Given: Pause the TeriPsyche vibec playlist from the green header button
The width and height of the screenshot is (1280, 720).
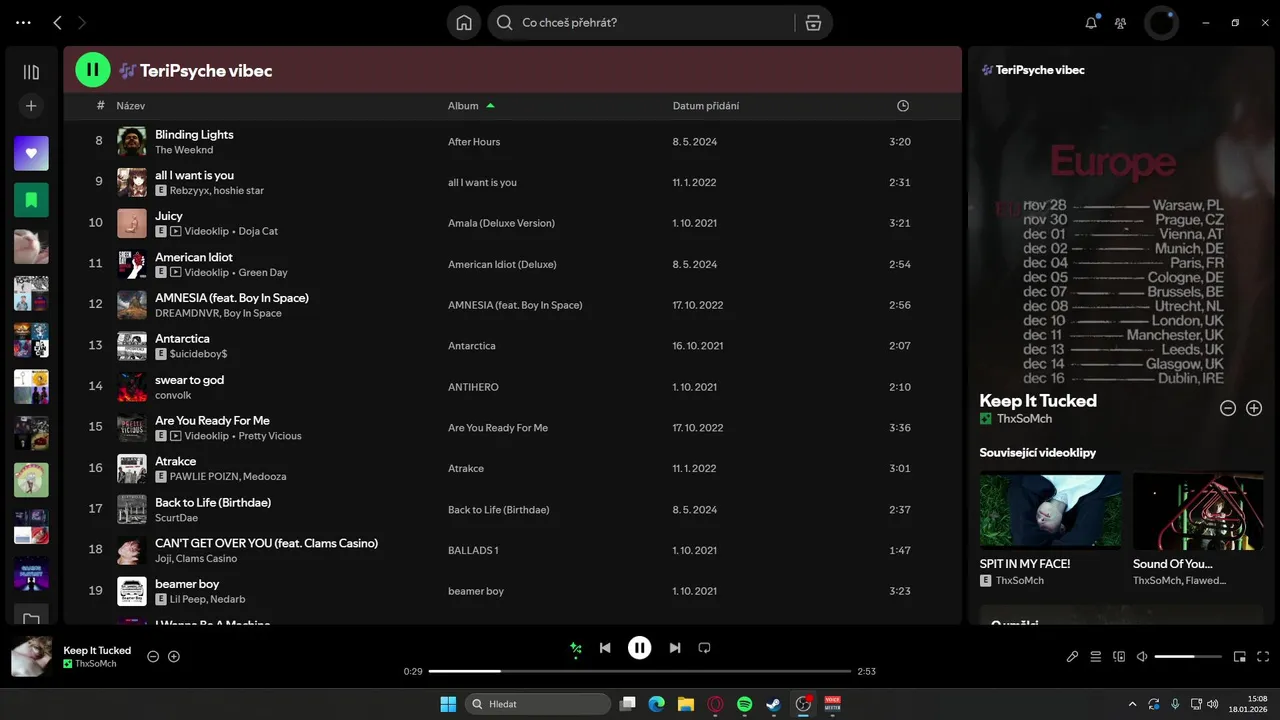Looking at the screenshot, I should 93,70.
